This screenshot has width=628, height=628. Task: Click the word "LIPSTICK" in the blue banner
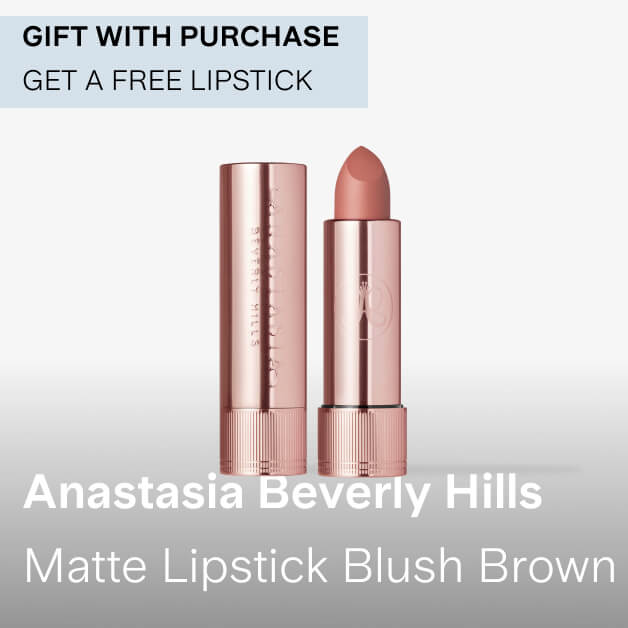252,80
